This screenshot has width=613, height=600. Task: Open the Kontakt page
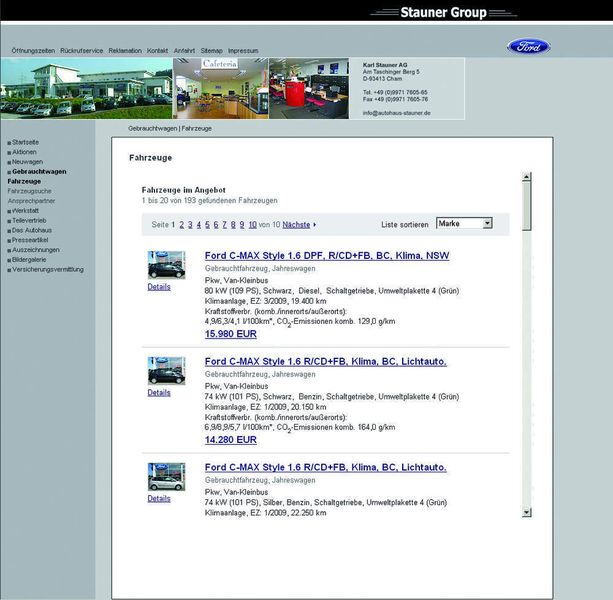158,51
